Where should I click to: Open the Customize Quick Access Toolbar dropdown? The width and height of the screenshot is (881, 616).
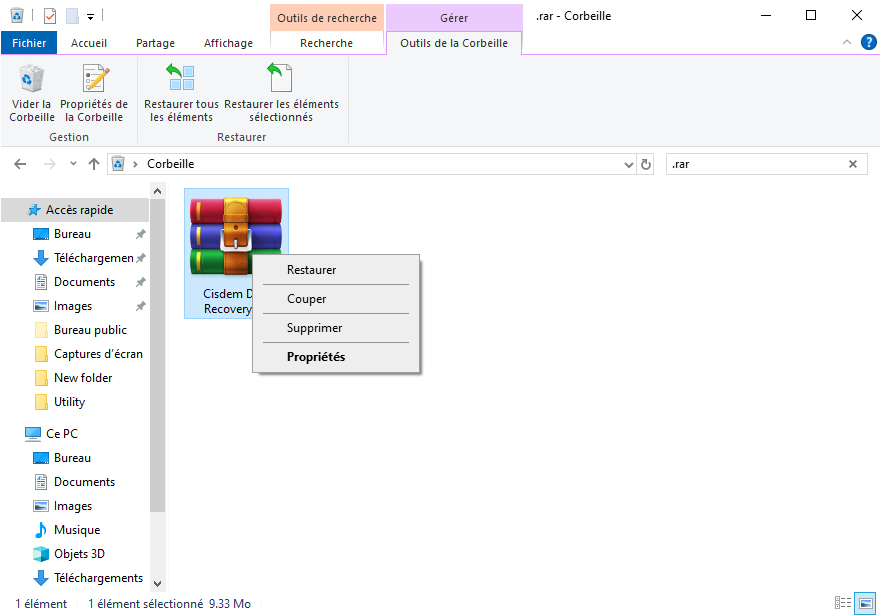point(90,17)
